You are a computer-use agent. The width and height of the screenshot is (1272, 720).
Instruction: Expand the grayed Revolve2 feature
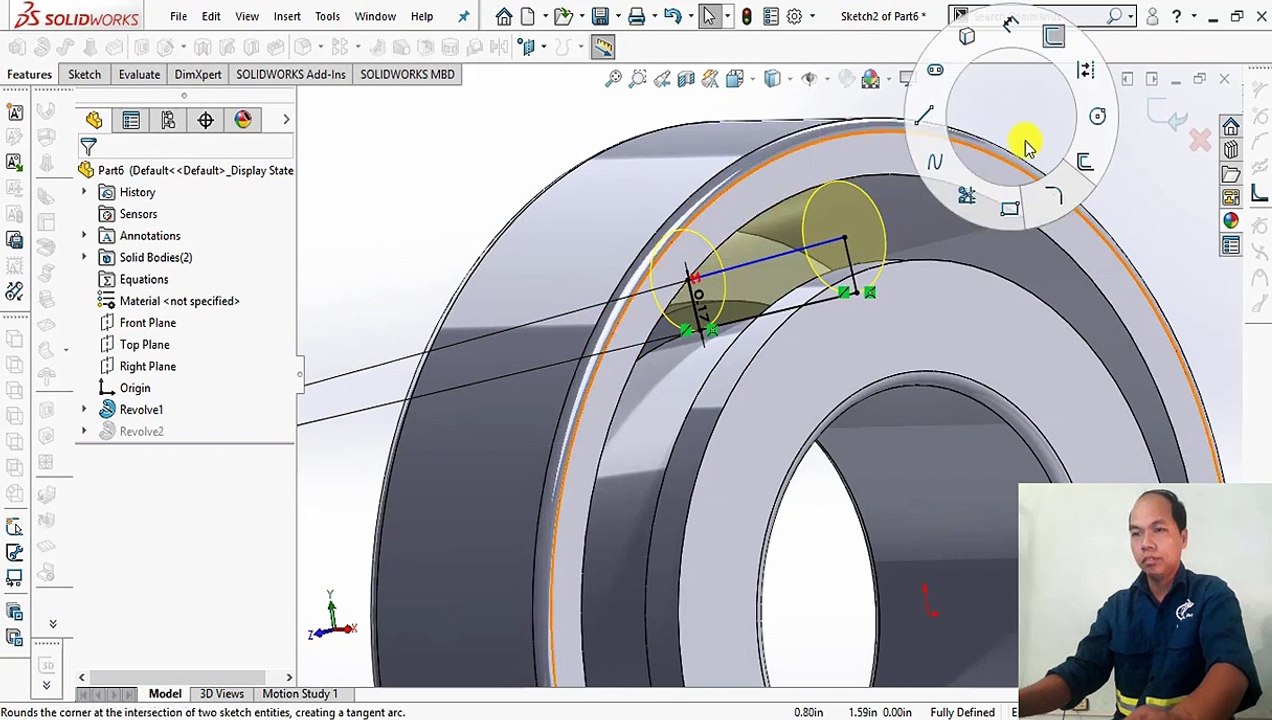tap(84, 431)
